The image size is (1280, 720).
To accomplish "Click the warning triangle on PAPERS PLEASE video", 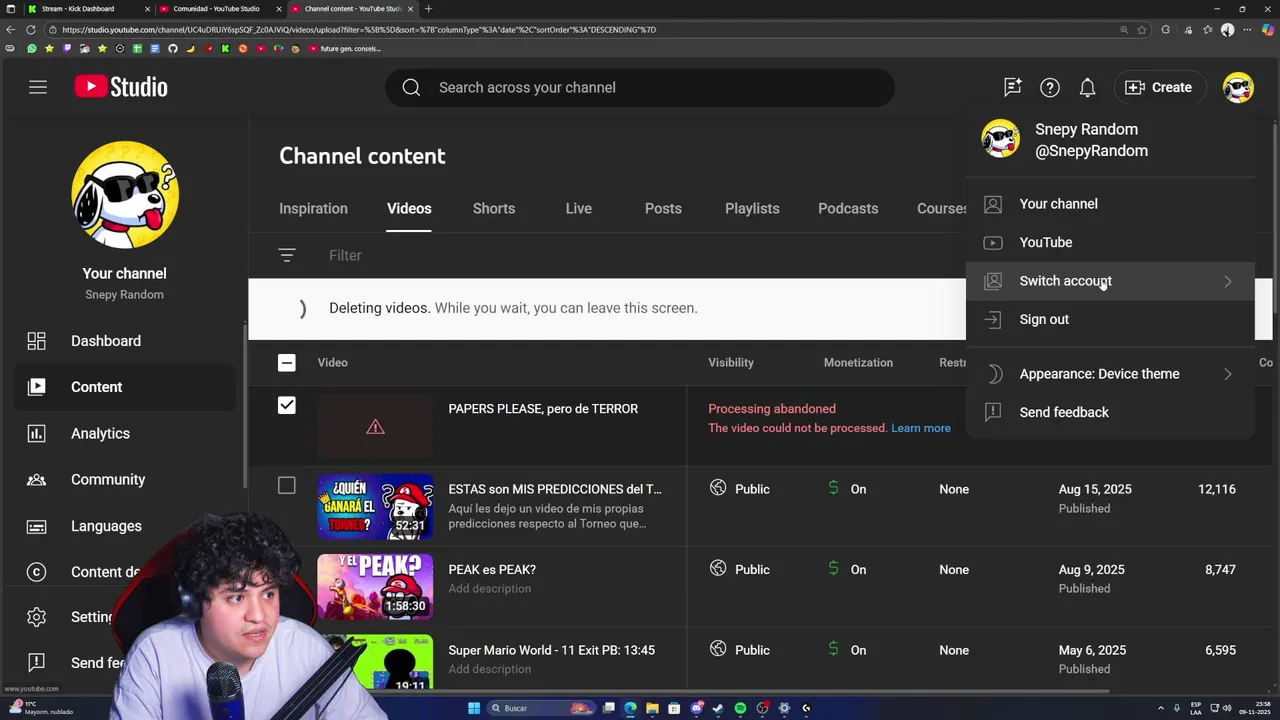I will pos(375,427).
